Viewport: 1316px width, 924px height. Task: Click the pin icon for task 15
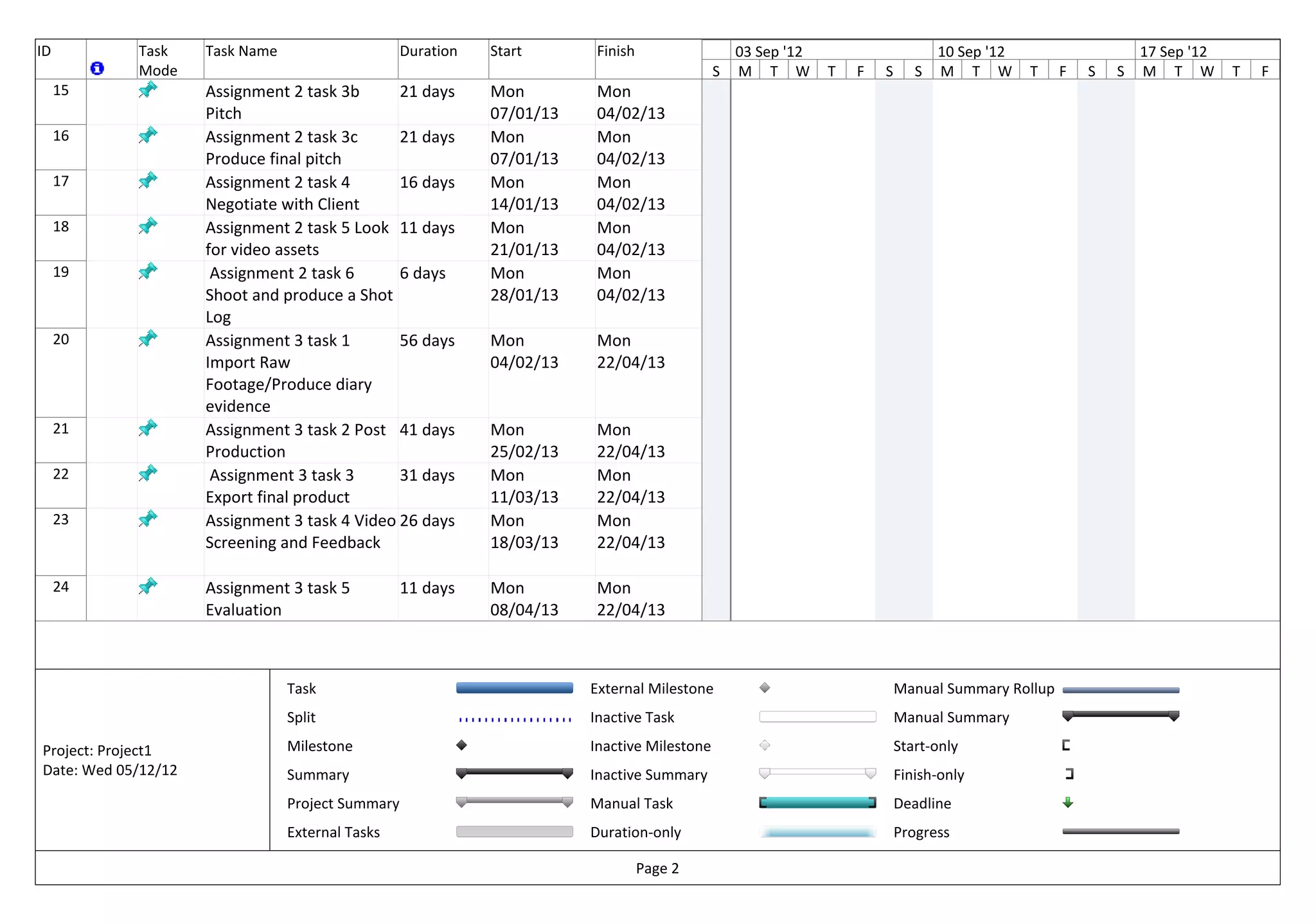(148, 90)
